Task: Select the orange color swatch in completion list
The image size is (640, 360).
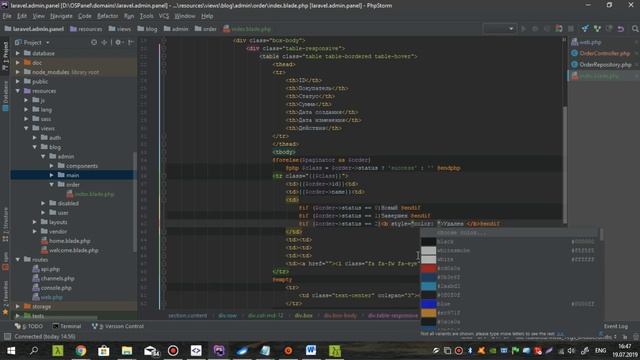Action: 429,313
